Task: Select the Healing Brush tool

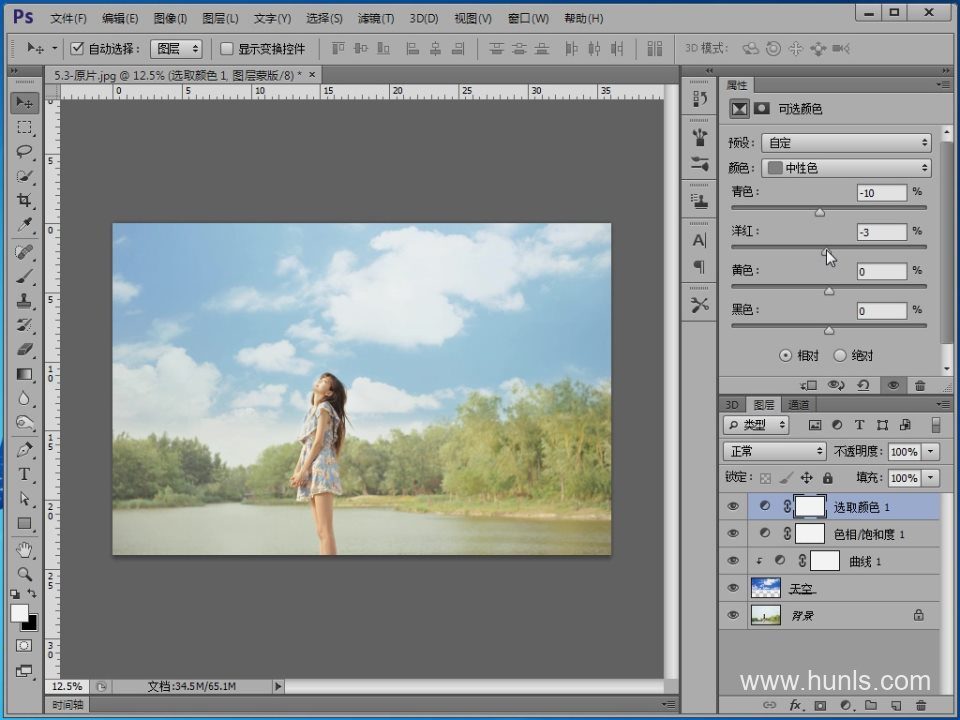Action: [24, 252]
